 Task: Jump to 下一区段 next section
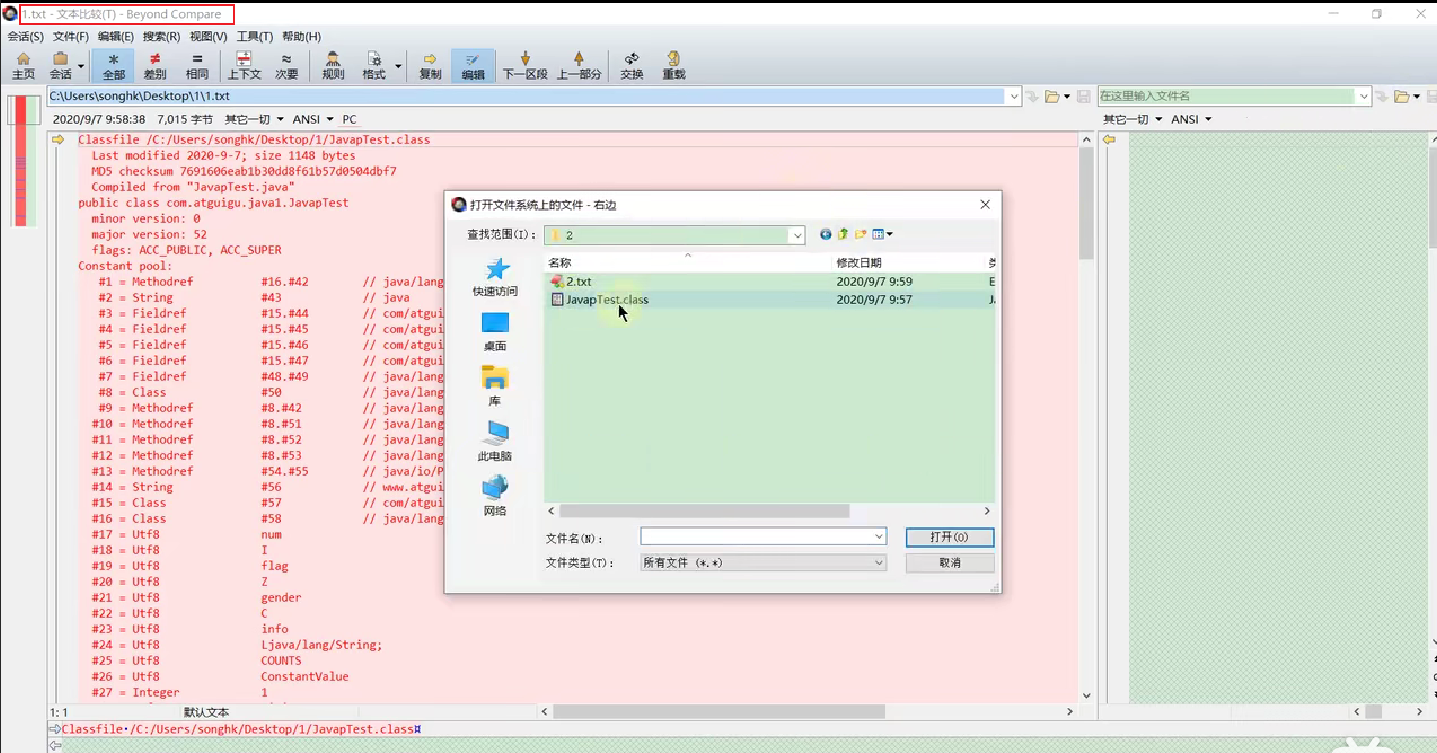[x=525, y=66]
